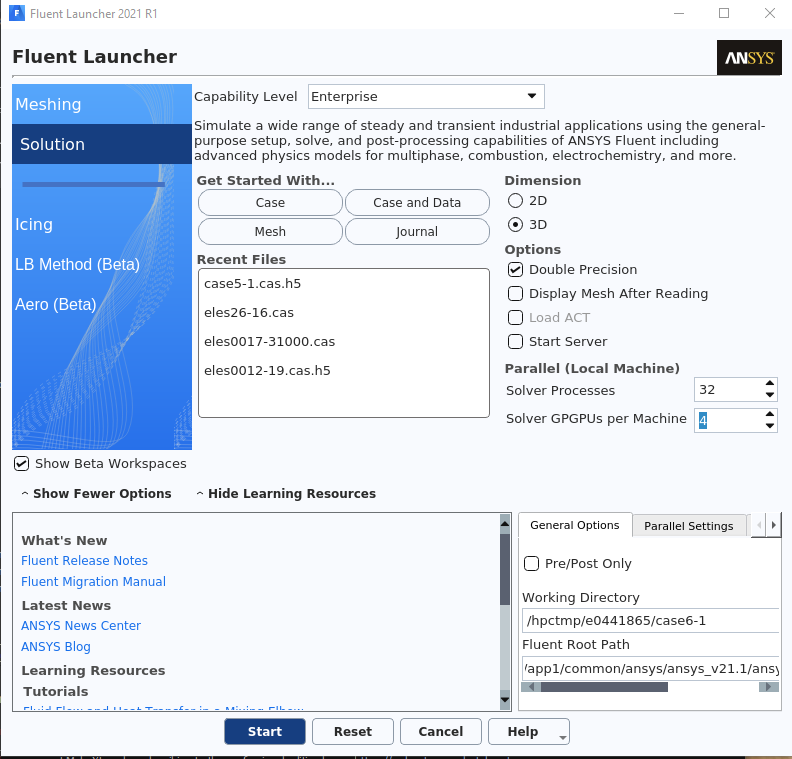
Task: Open Fluent Release Notes link
Action: point(84,561)
